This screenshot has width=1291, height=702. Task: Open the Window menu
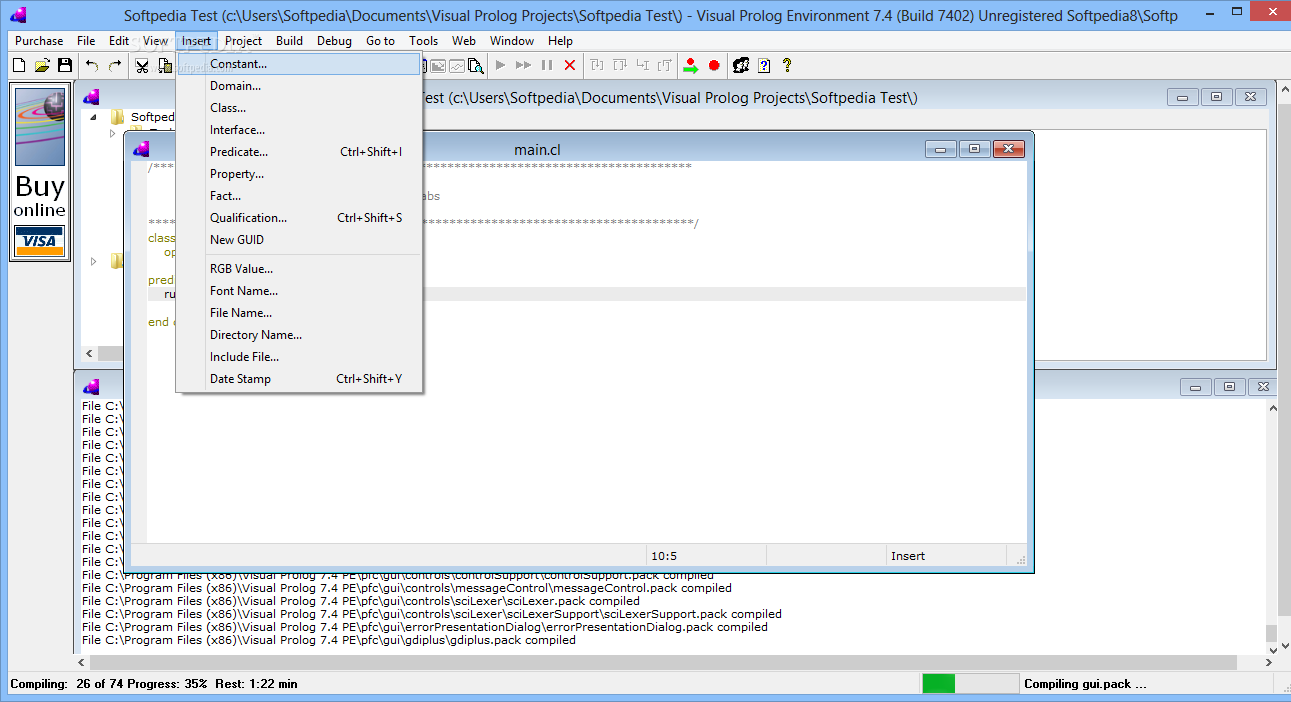click(512, 41)
